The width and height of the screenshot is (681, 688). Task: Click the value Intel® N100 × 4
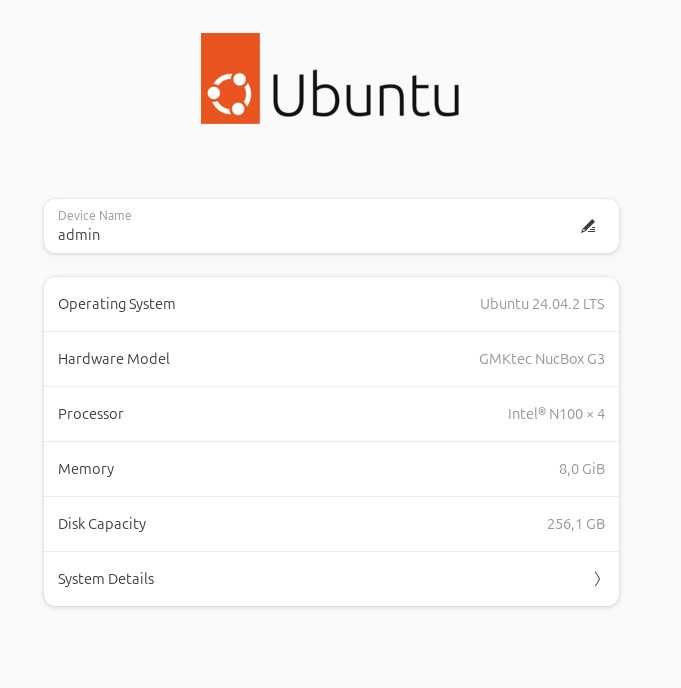click(556, 414)
